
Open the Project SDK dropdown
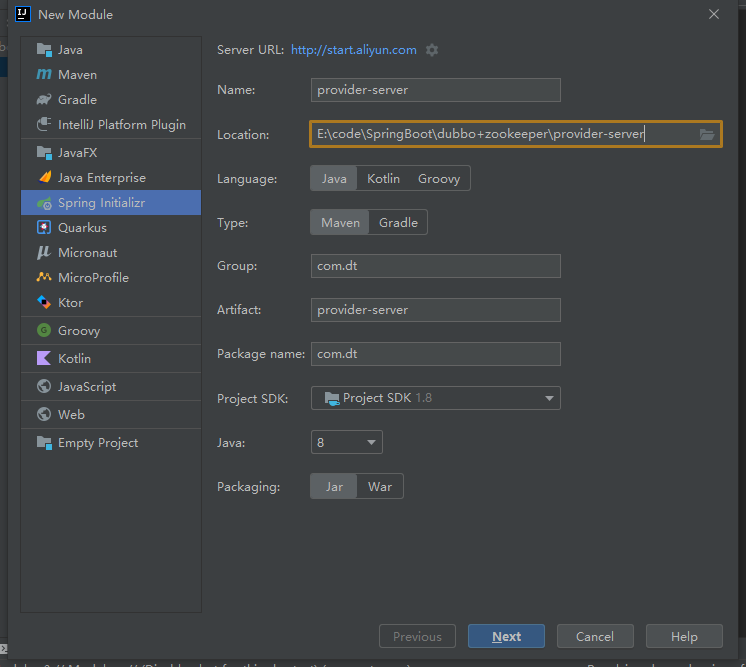pos(435,398)
